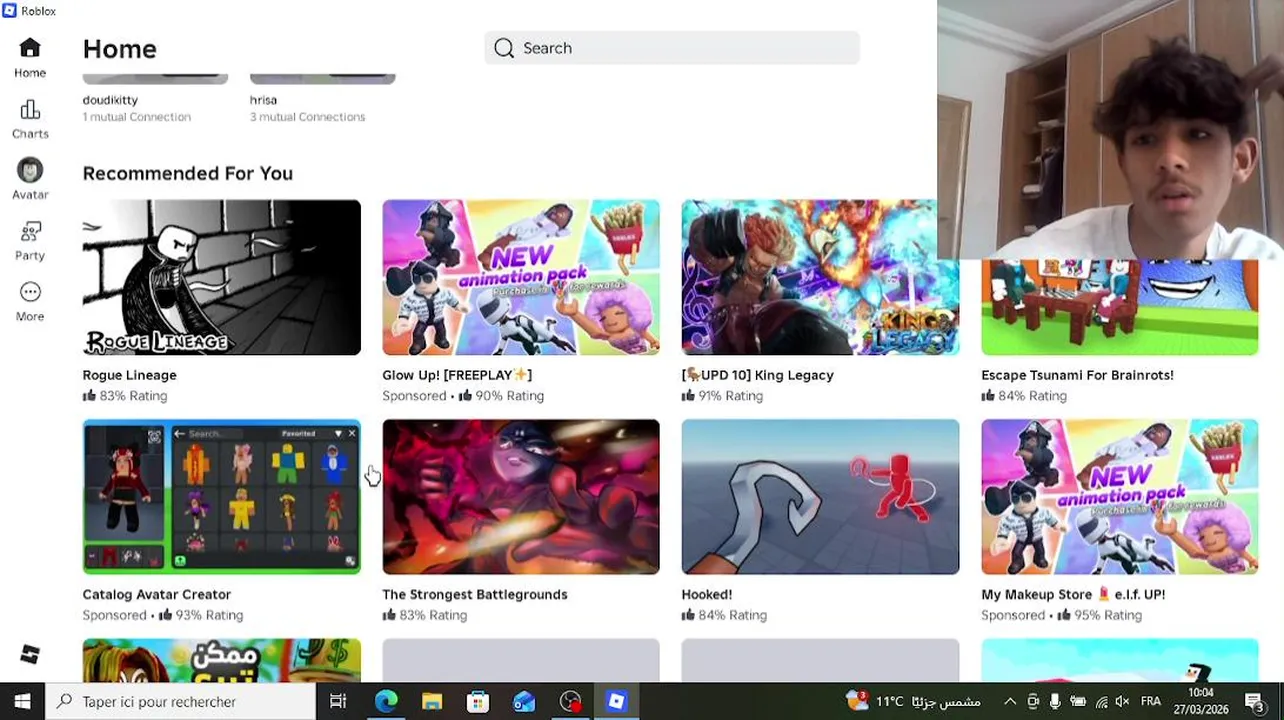Click the taskbar search box 'Taper ici pour rechercher'
Screen dimensions: 1284x720
tap(182, 702)
